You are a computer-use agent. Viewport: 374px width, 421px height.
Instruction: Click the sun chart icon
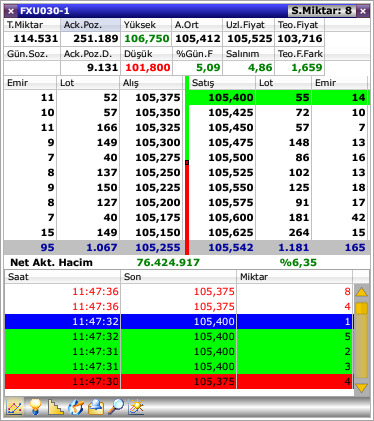136,407
